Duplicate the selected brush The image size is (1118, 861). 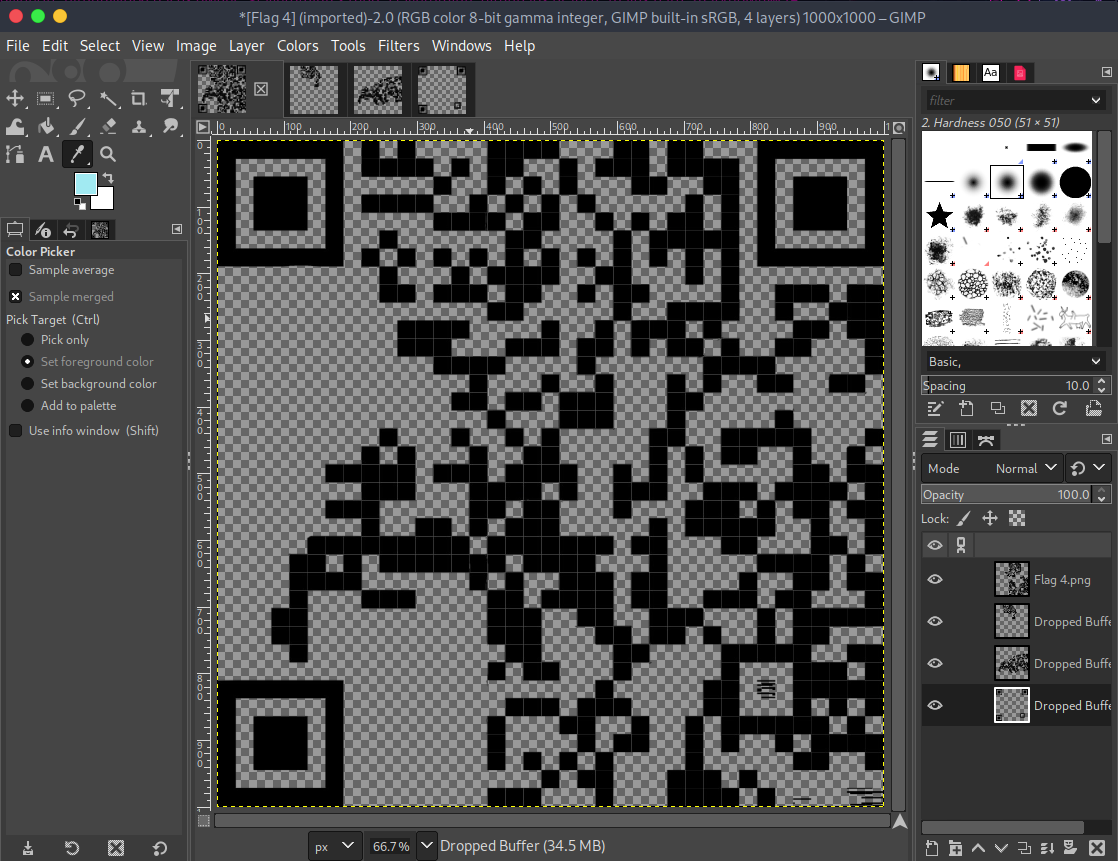[x=998, y=408]
